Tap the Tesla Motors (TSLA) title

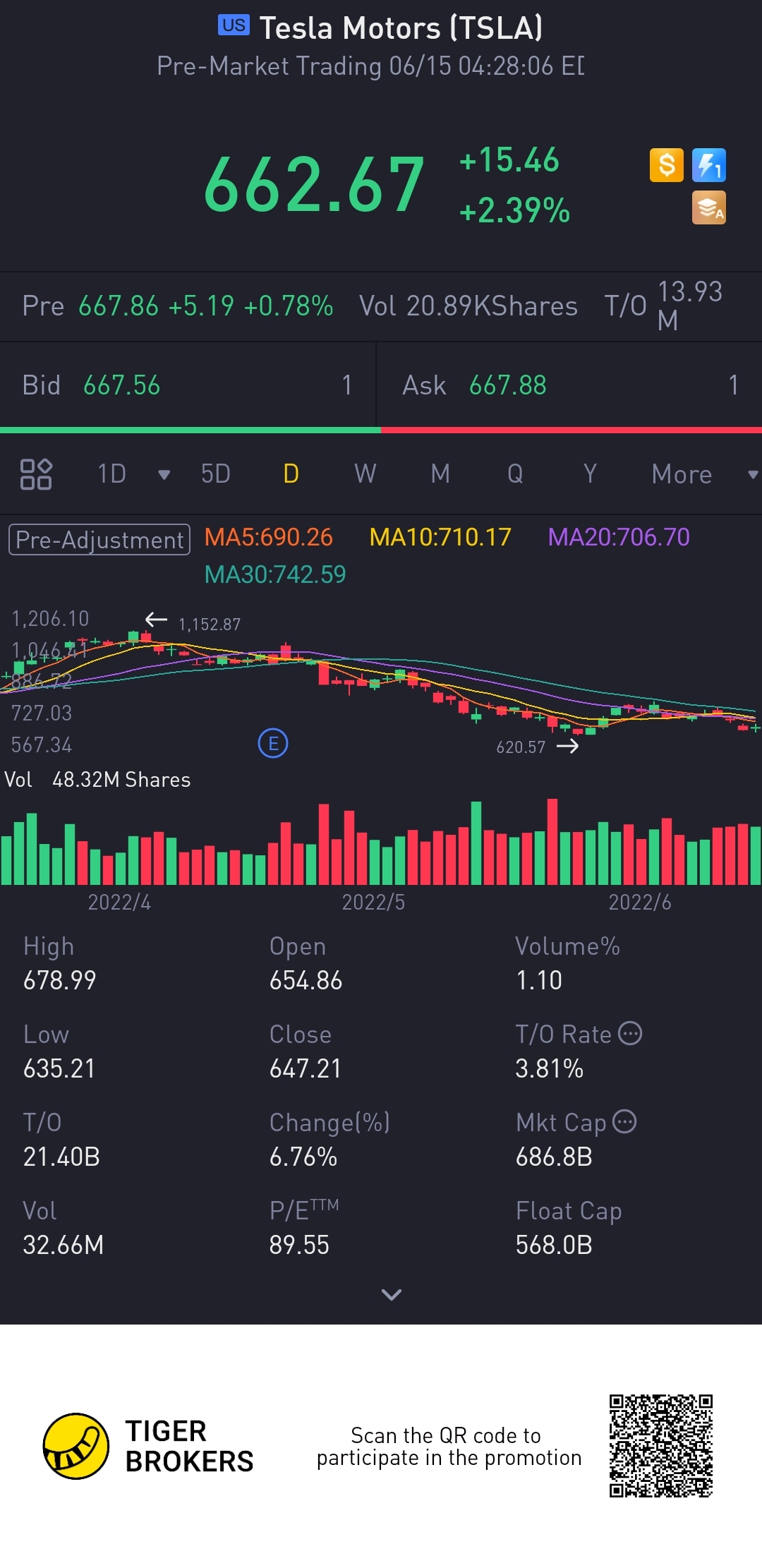coord(401,28)
